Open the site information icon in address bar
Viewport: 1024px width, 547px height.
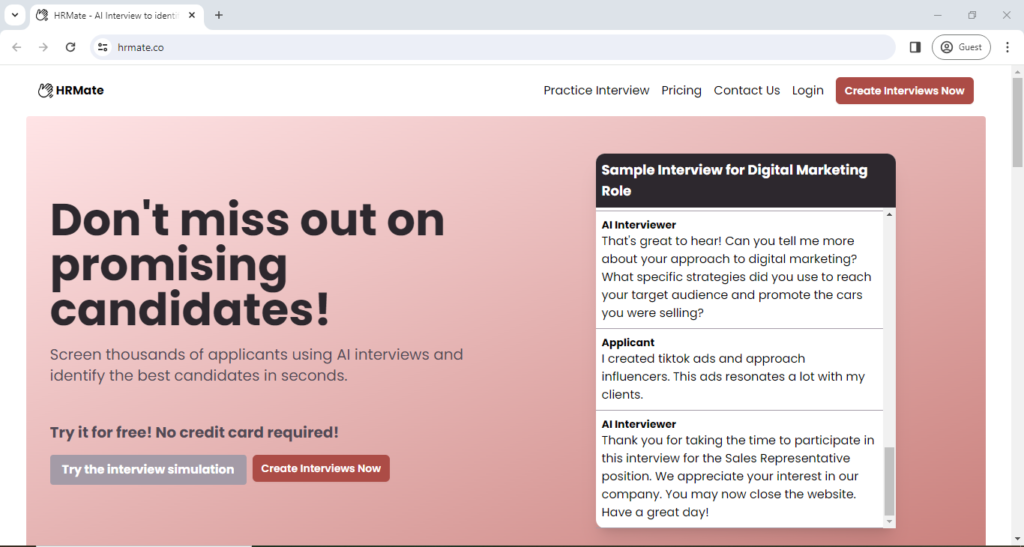pyautogui.click(x=102, y=47)
